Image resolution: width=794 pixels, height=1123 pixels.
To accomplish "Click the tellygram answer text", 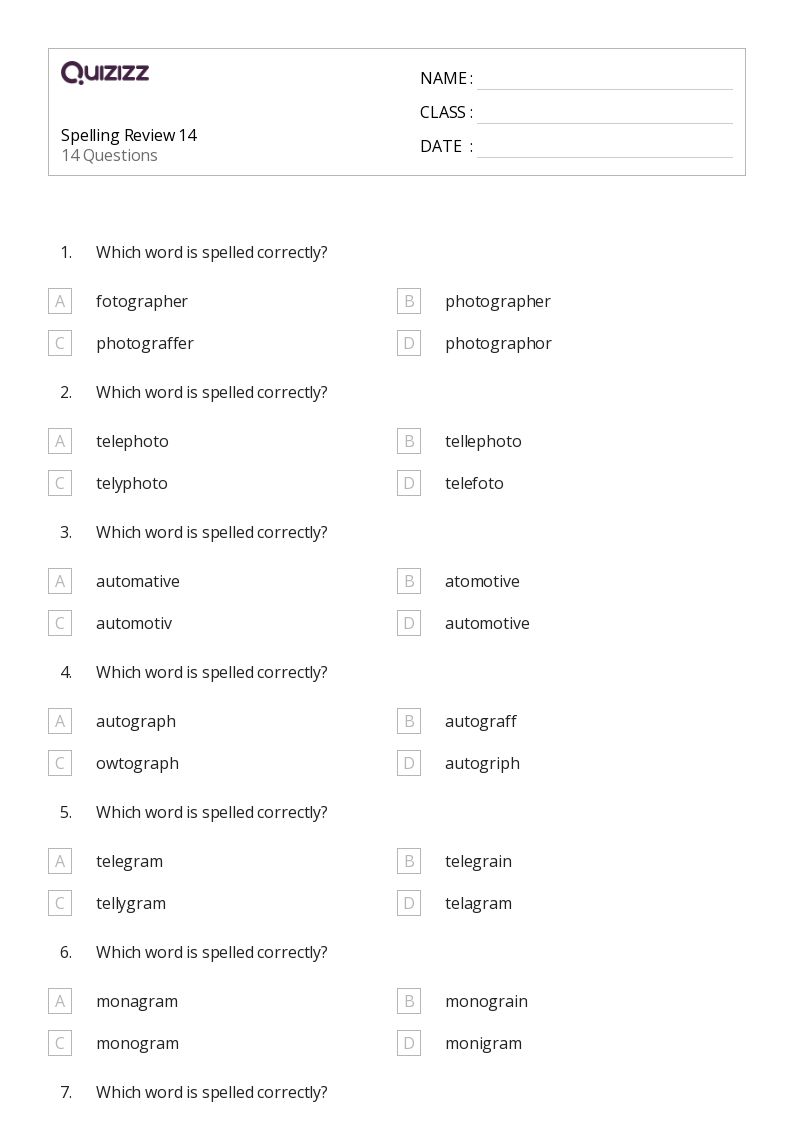I will (x=131, y=904).
